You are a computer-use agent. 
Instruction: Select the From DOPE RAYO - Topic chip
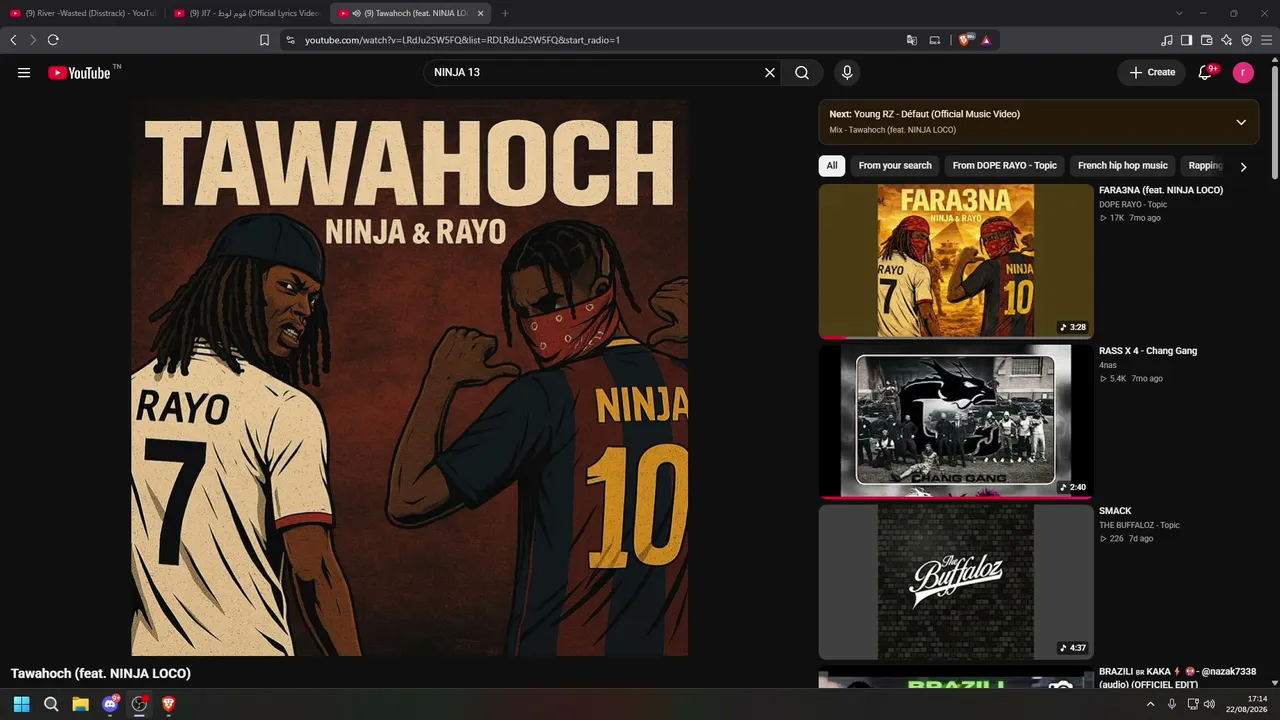1004,166
